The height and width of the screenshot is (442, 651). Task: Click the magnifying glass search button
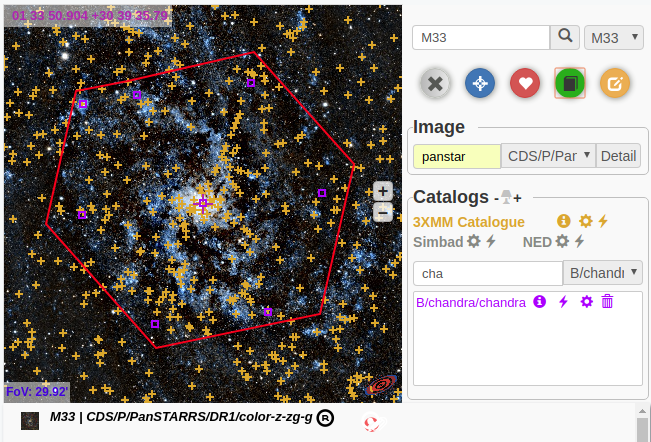click(566, 37)
